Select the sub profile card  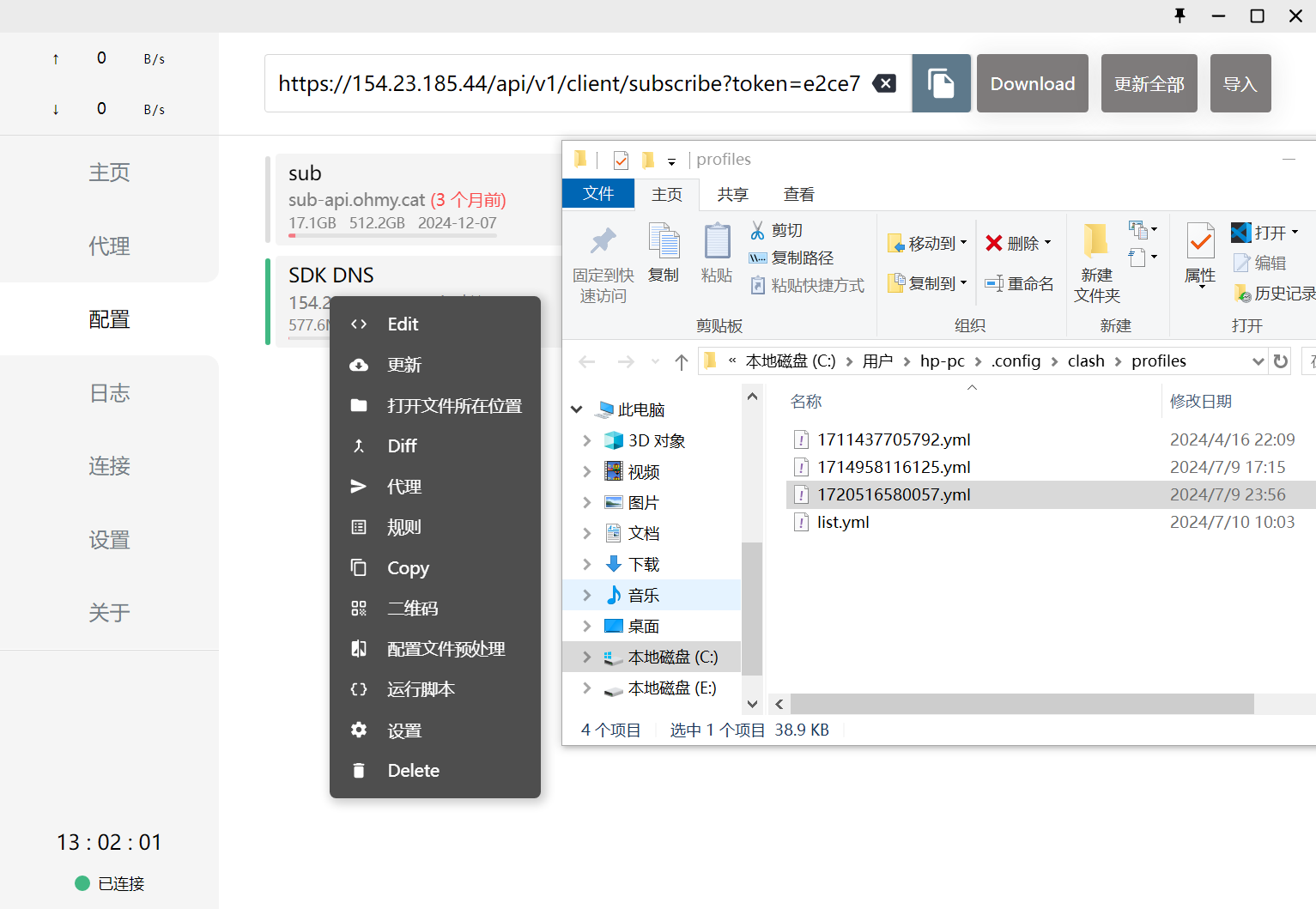414,198
